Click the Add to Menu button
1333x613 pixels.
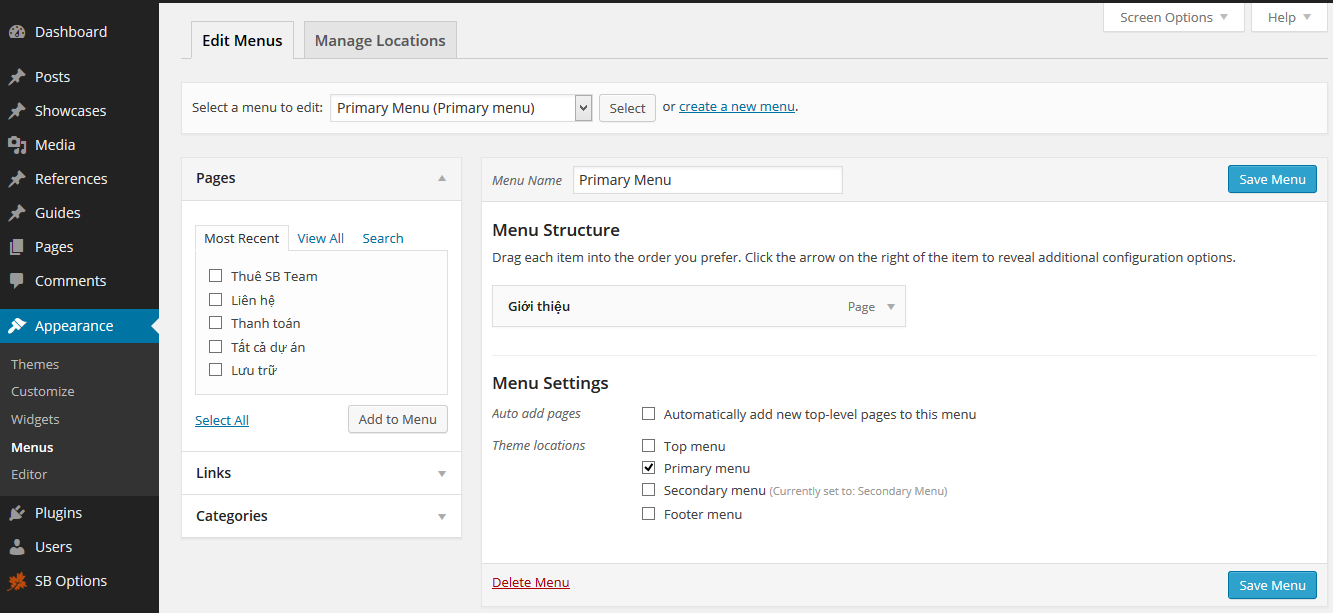pos(398,419)
